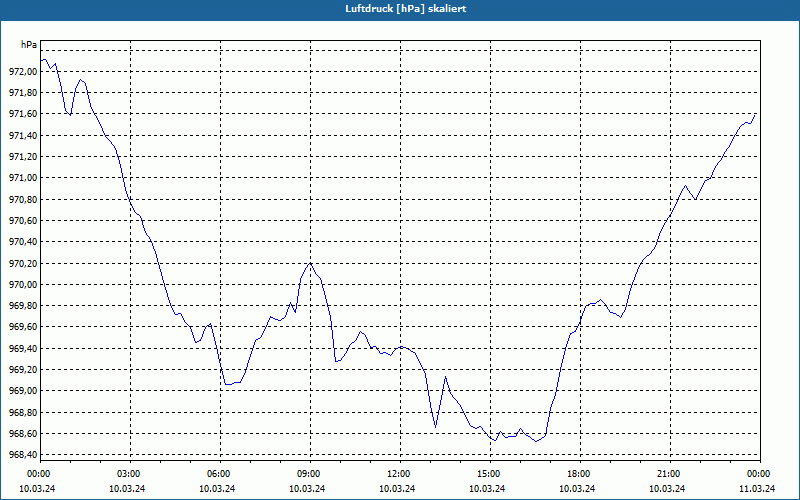Screen dimensions: 800x500
Task: Click the y-axis tick '970,20'
Action: click(x=23, y=263)
